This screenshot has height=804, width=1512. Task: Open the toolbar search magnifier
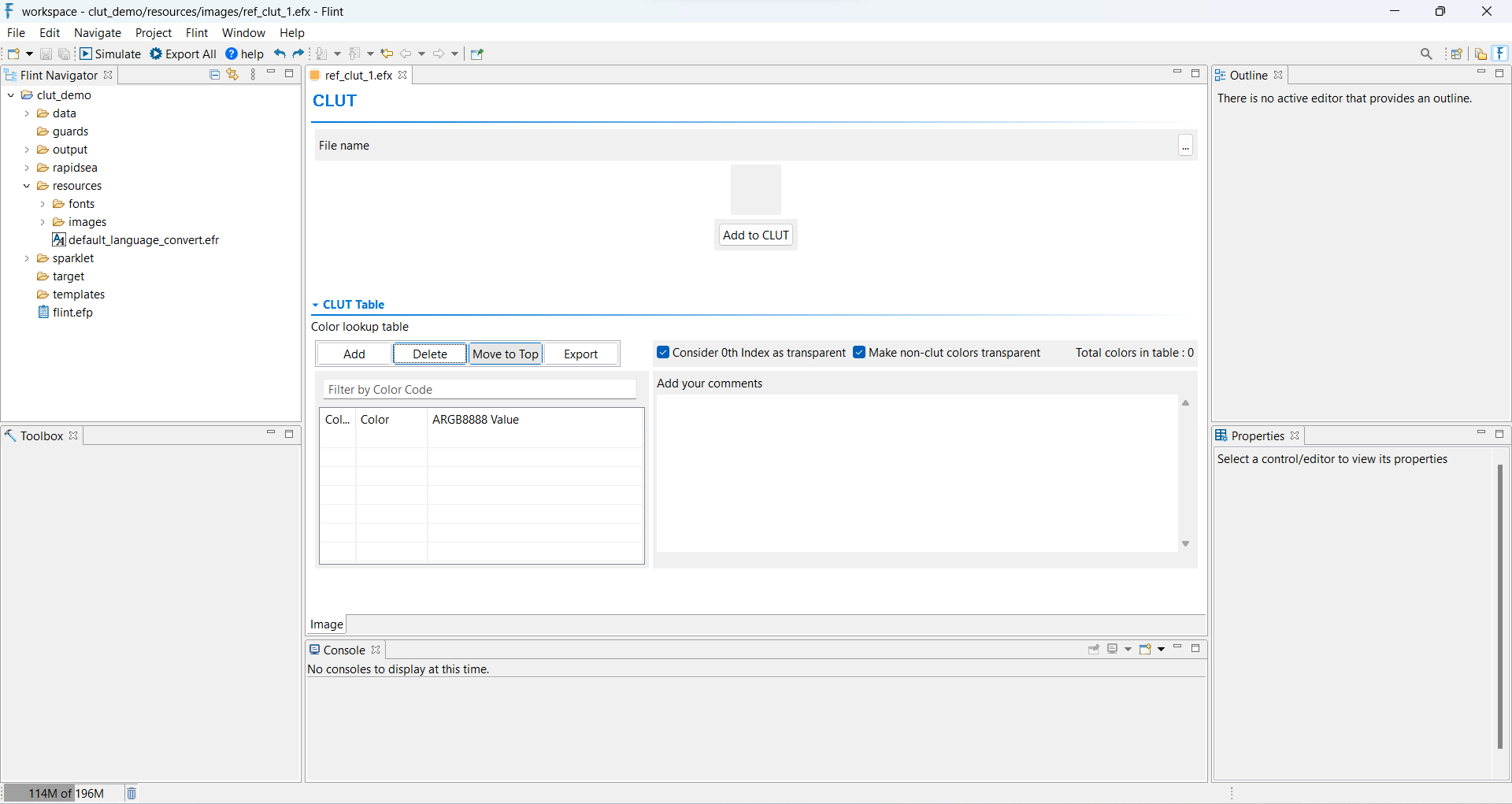(1426, 54)
